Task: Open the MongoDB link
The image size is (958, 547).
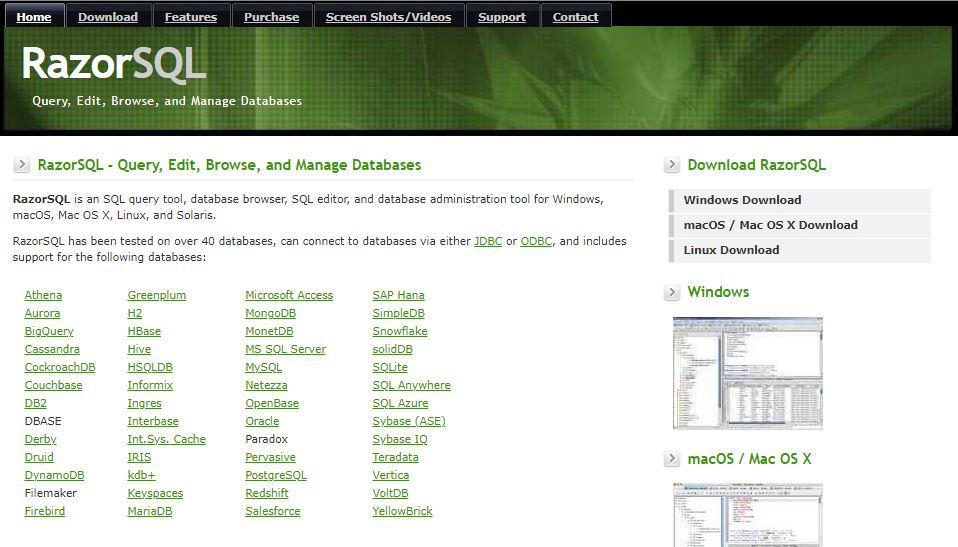Action: (271, 313)
